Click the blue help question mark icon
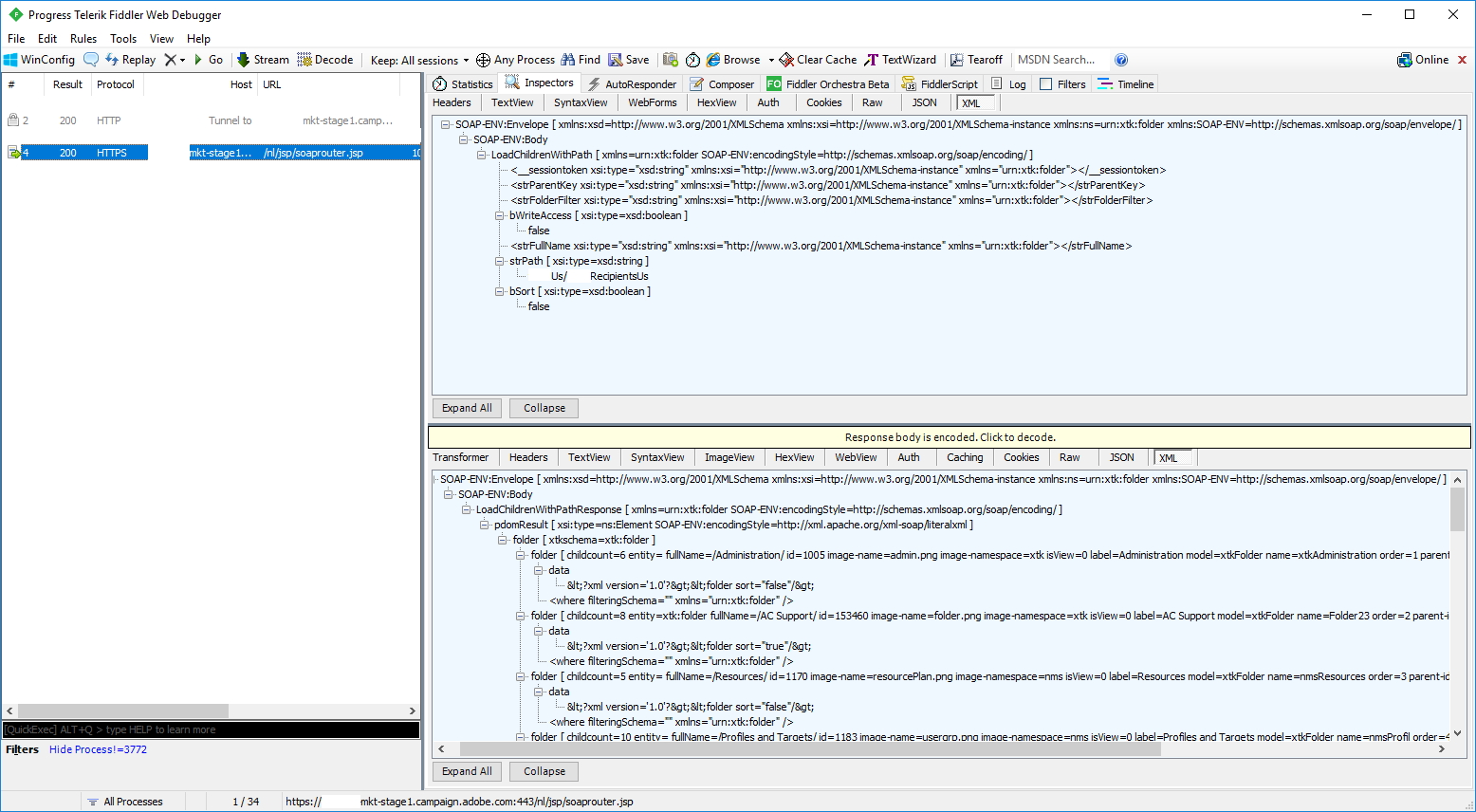This screenshot has width=1476, height=812. [1121, 60]
